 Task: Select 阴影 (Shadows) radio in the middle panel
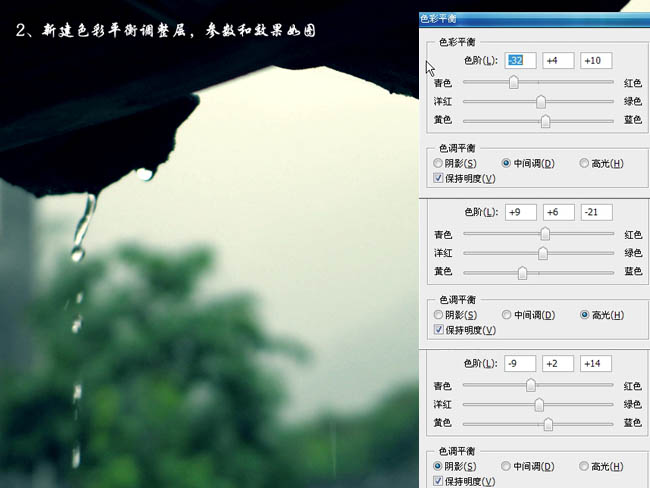point(439,315)
